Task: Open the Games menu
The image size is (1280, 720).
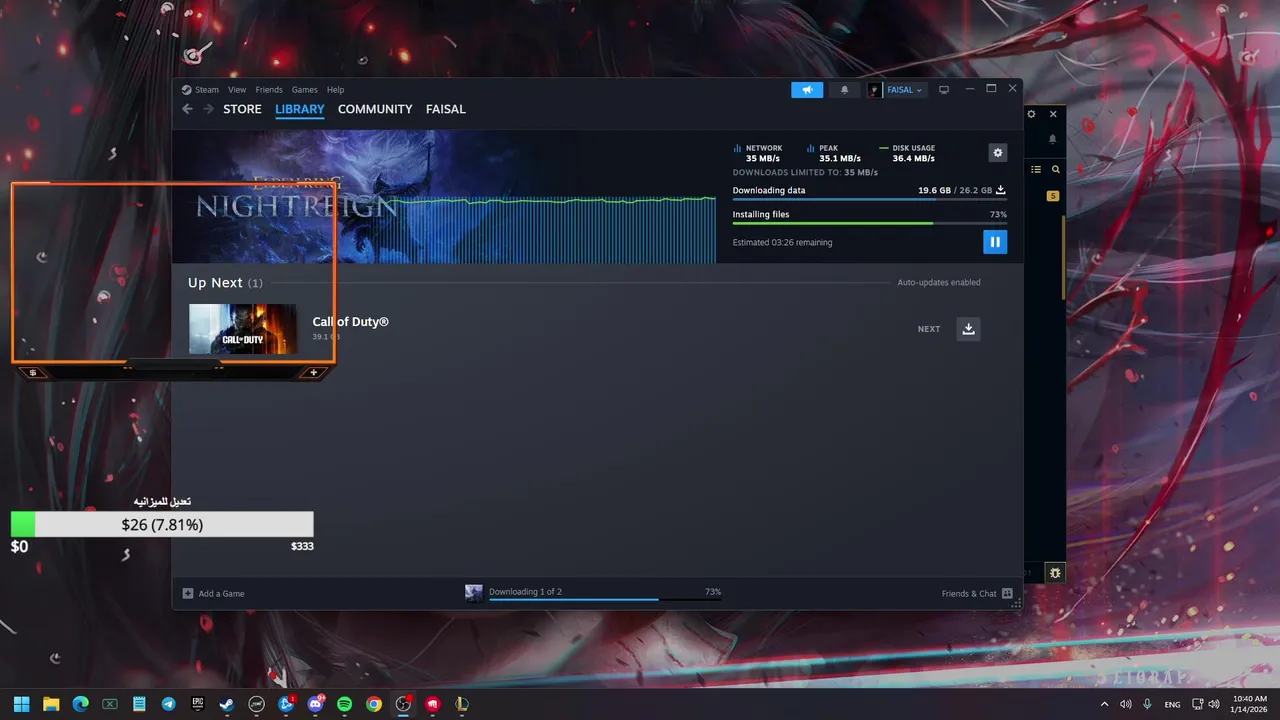Action: [305, 90]
